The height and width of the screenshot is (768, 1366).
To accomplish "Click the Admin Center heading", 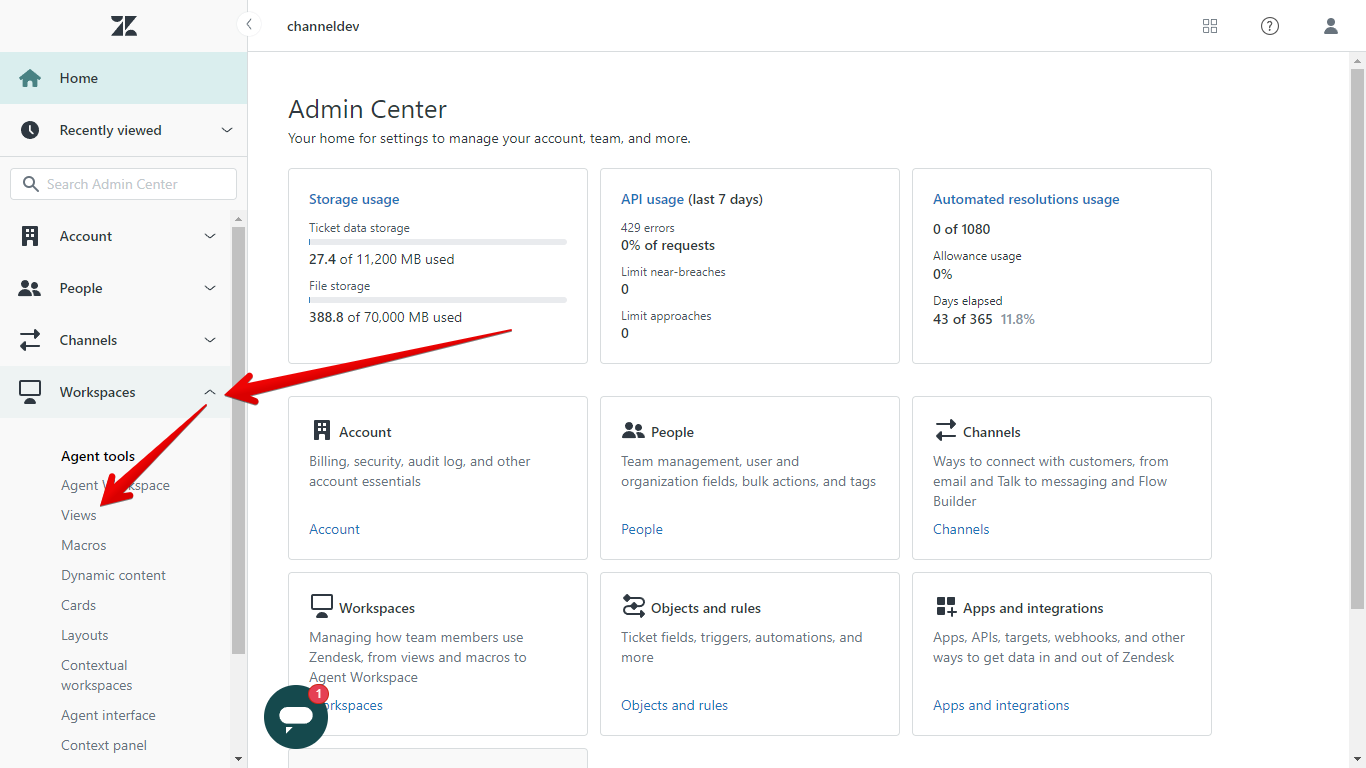I will [368, 109].
